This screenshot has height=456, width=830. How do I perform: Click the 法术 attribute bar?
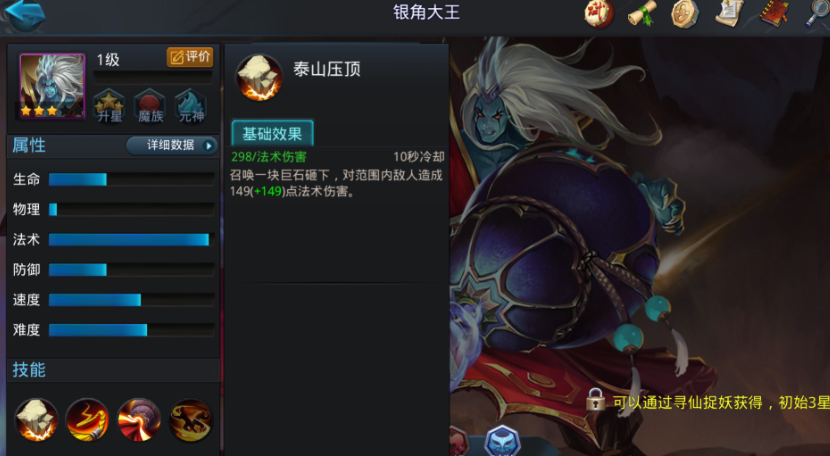pos(131,239)
